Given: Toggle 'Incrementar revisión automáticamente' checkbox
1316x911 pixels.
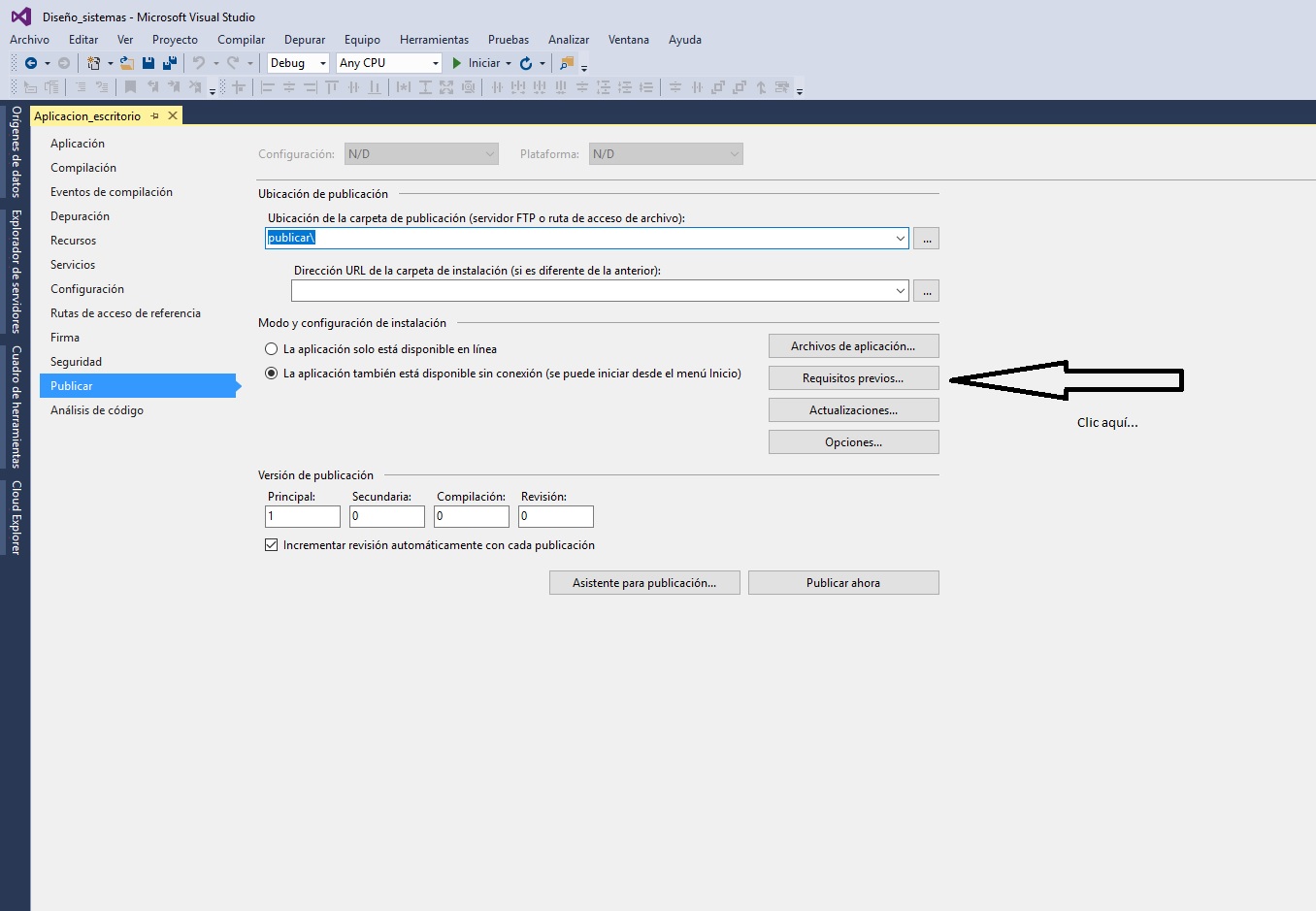Looking at the screenshot, I should coord(272,545).
